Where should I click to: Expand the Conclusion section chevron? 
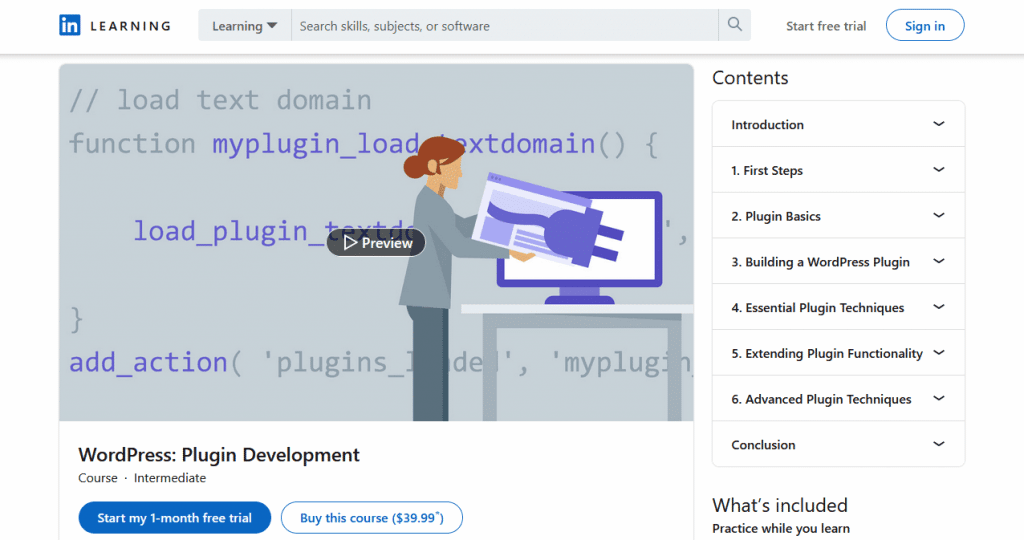tap(938, 444)
